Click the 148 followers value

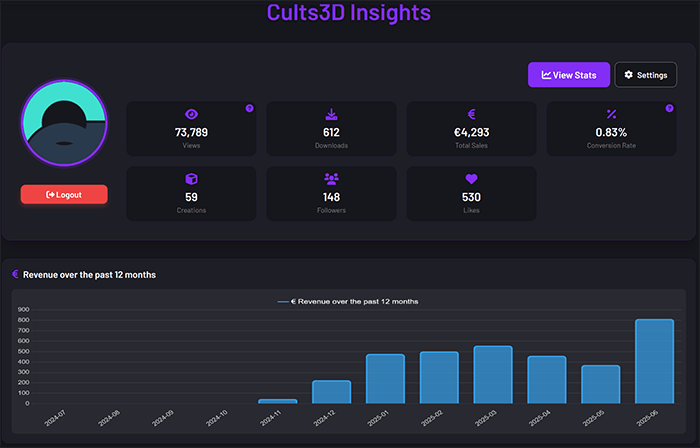tap(331, 197)
